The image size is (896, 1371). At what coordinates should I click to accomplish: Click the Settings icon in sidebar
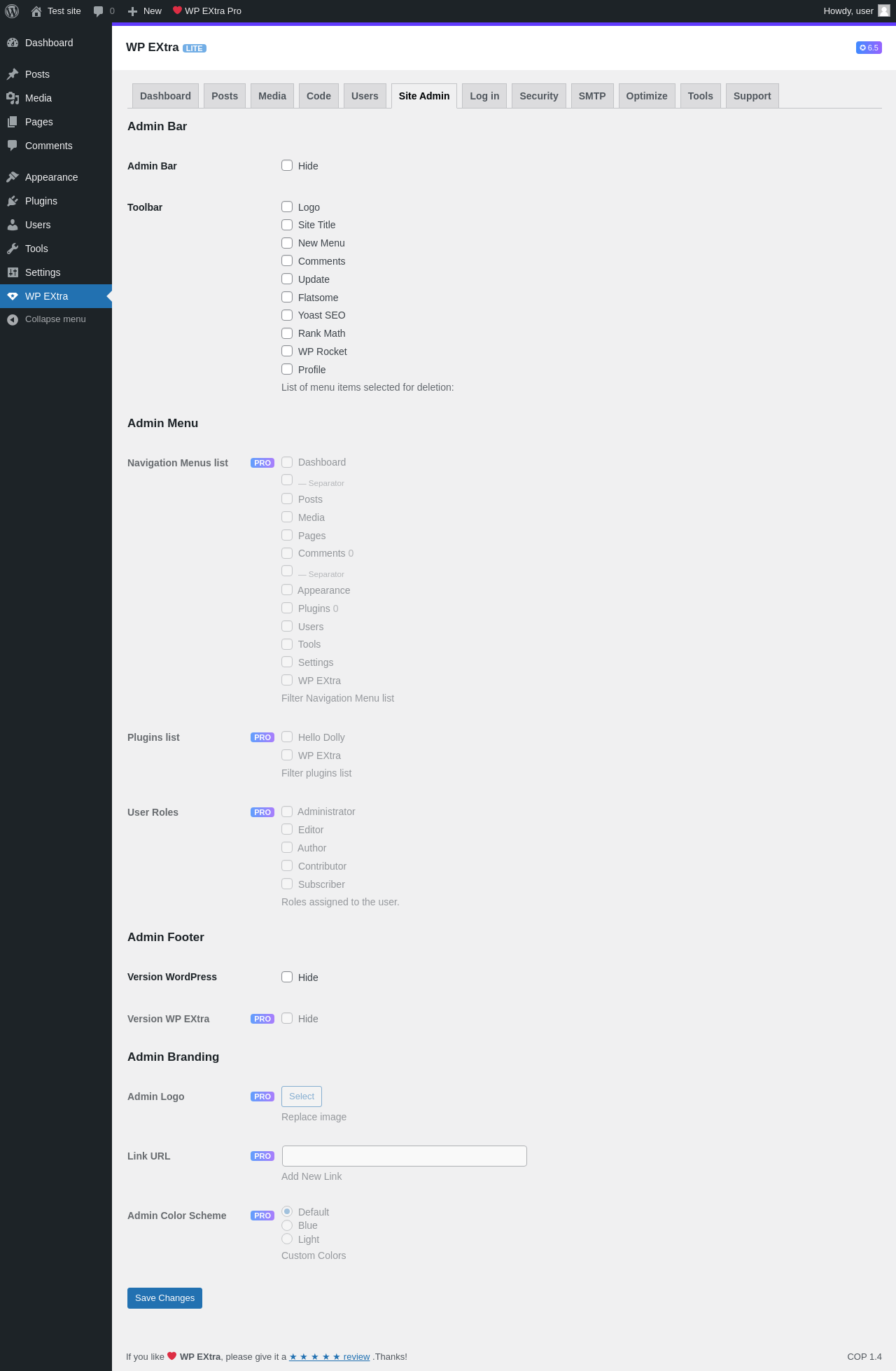[13, 272]
